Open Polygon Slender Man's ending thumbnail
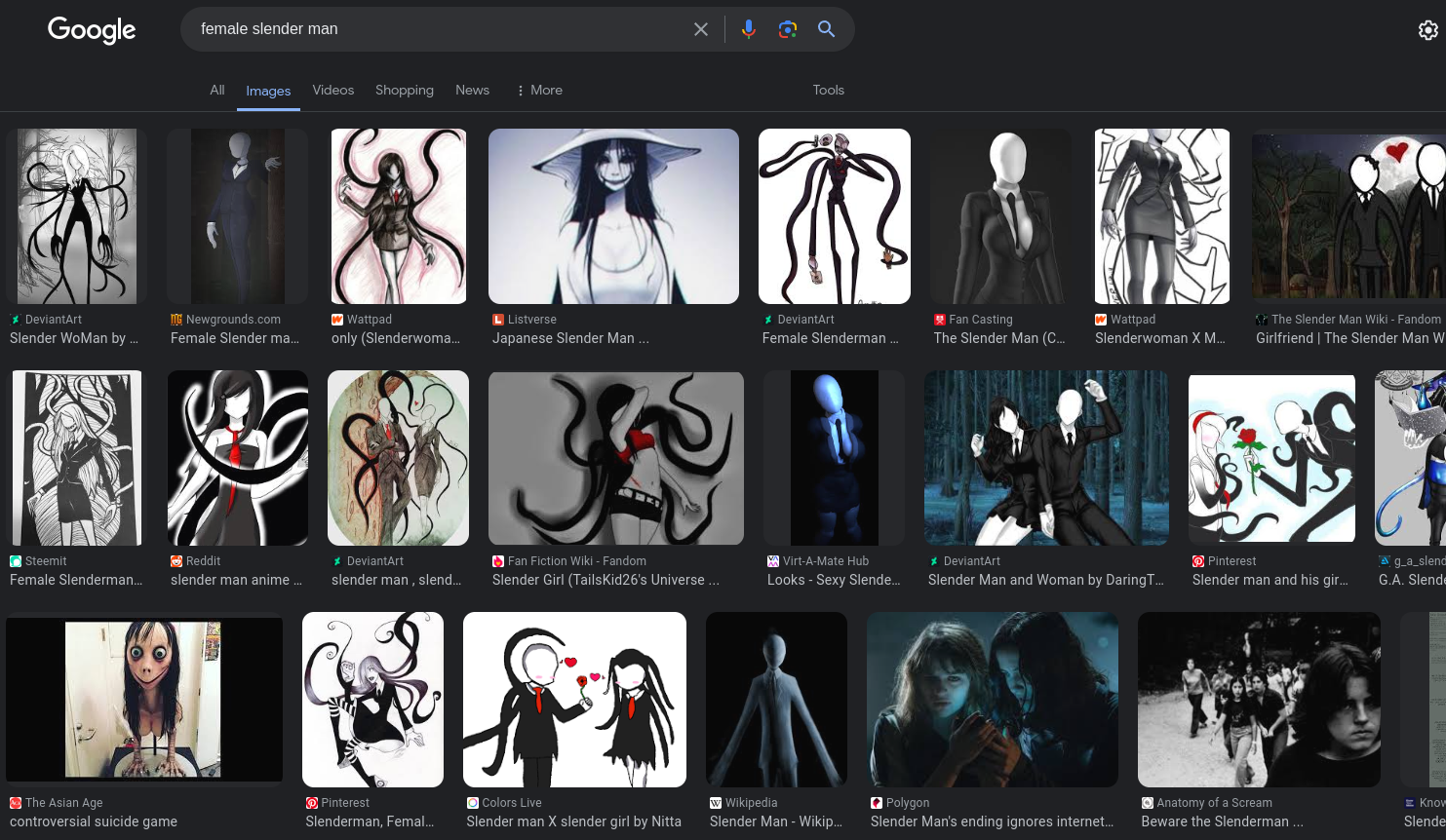Viewport: 1446px width, 840px height. click(993, 700)
